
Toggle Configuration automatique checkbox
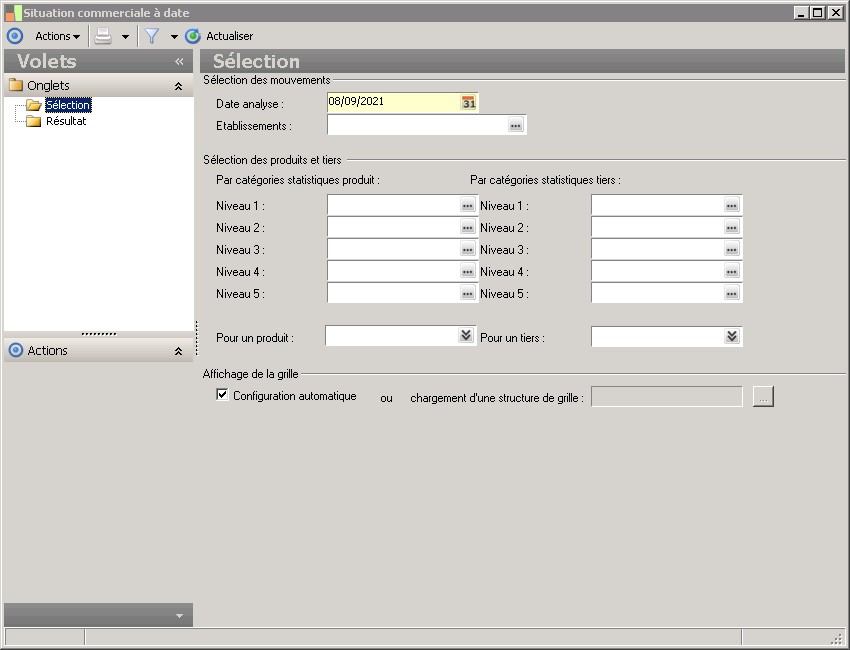click(x=222, y=395)
